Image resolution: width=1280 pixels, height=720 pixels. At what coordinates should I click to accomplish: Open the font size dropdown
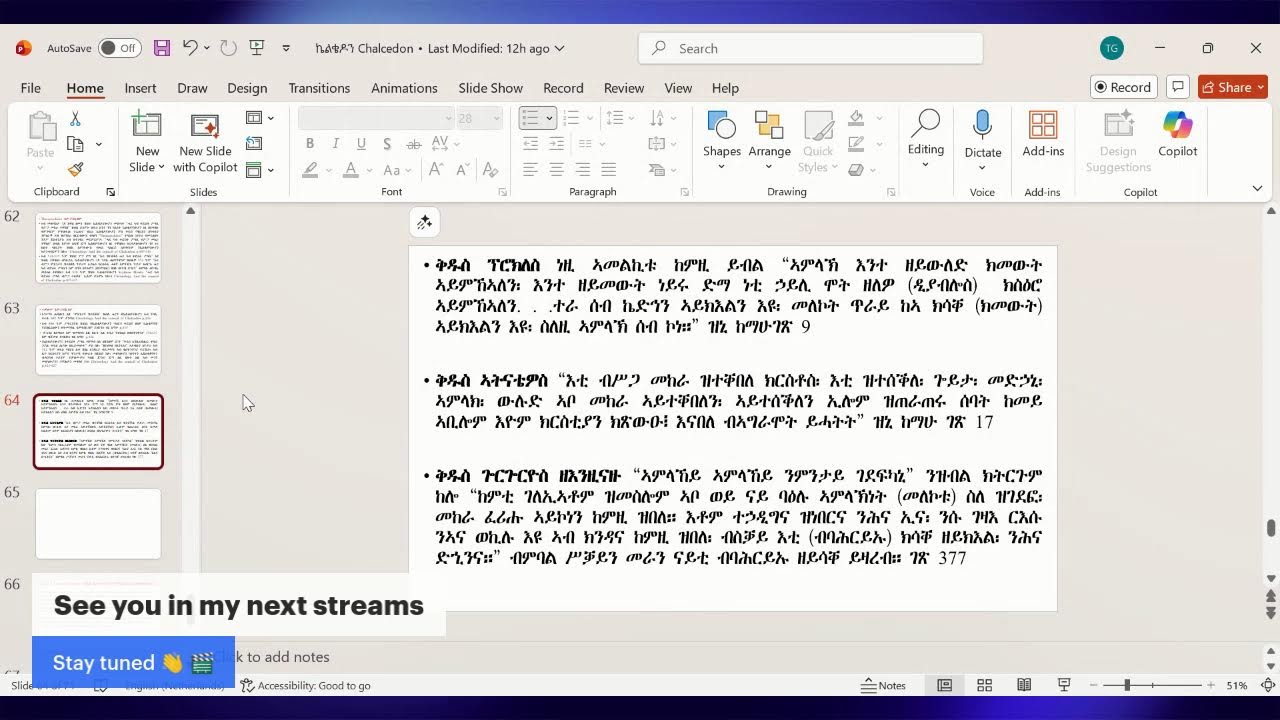click(x=497, y=118)
